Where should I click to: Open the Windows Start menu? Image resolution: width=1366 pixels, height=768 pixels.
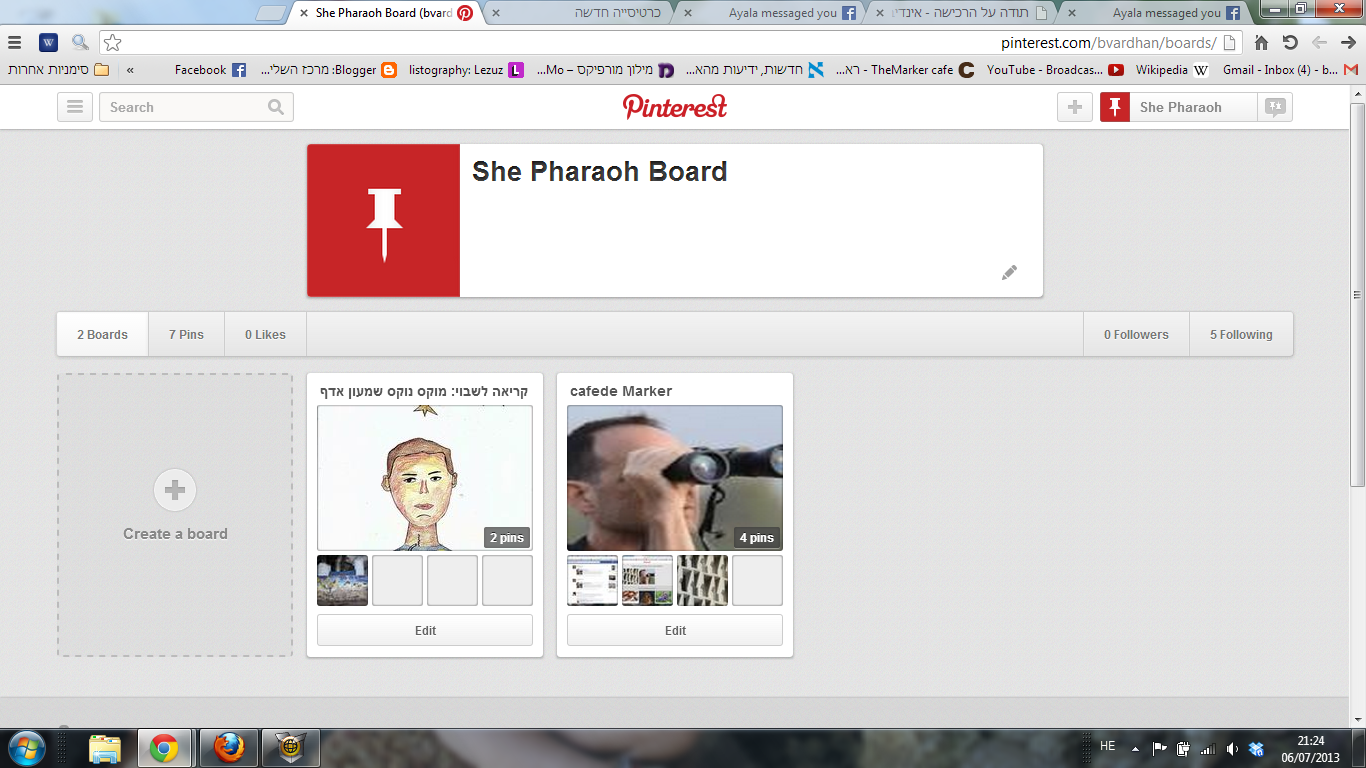tap(26, 748)
